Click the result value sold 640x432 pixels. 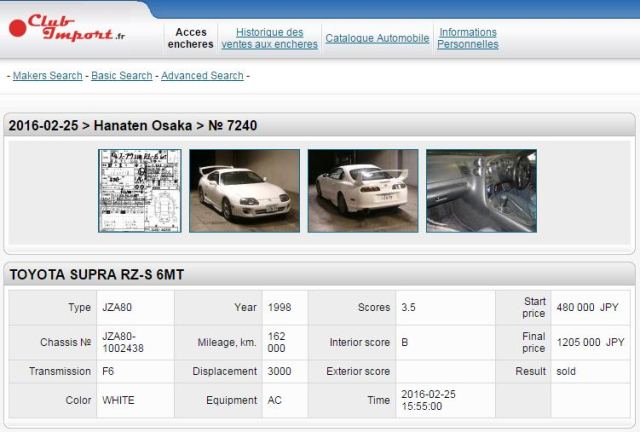(566, 371)
